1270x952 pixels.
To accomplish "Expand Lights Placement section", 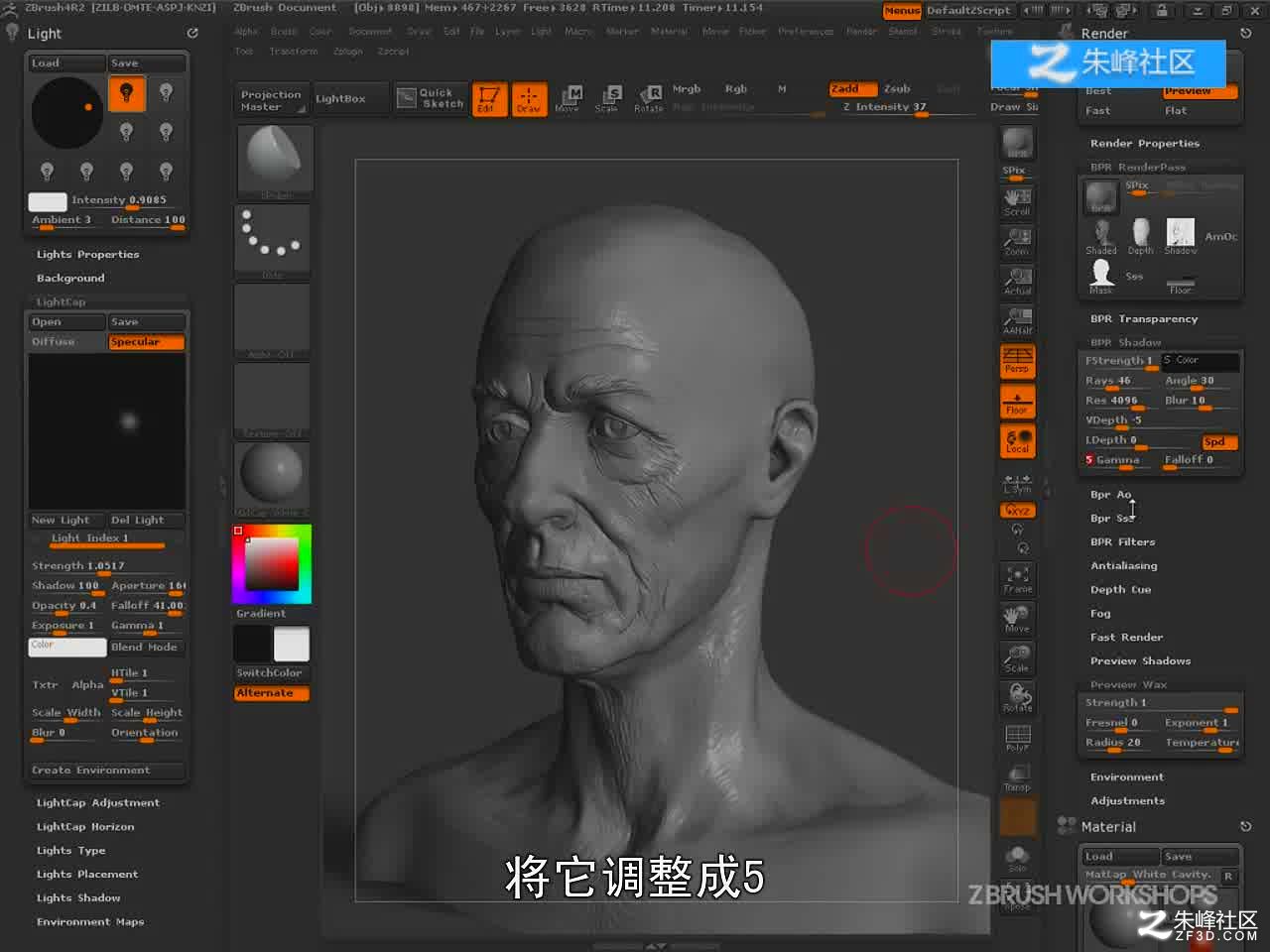I will [x=87, y=875].
